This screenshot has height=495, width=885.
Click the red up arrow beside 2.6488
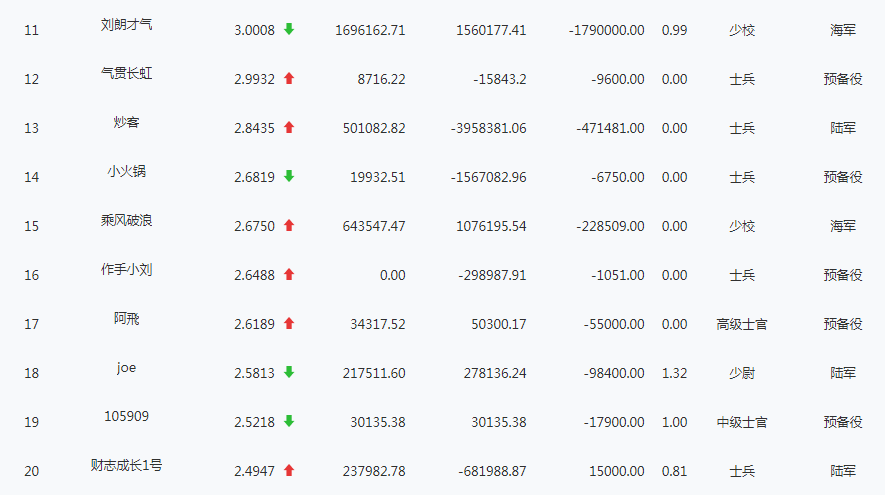click(x=289, y=275)
